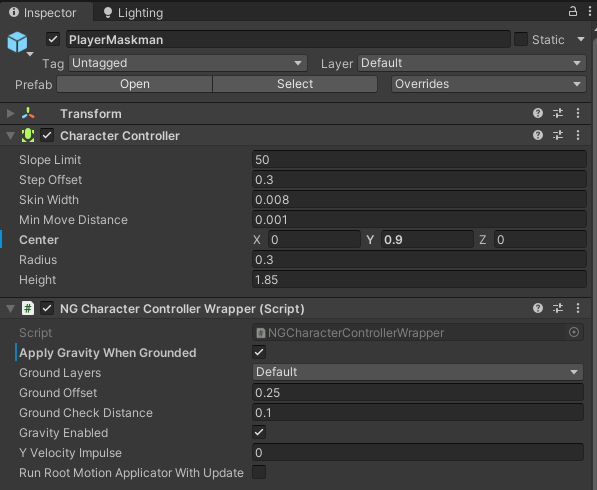Screen dimensions: 597x490
Task: Uncheck Gravity Enabled
Action: point(259,433)
